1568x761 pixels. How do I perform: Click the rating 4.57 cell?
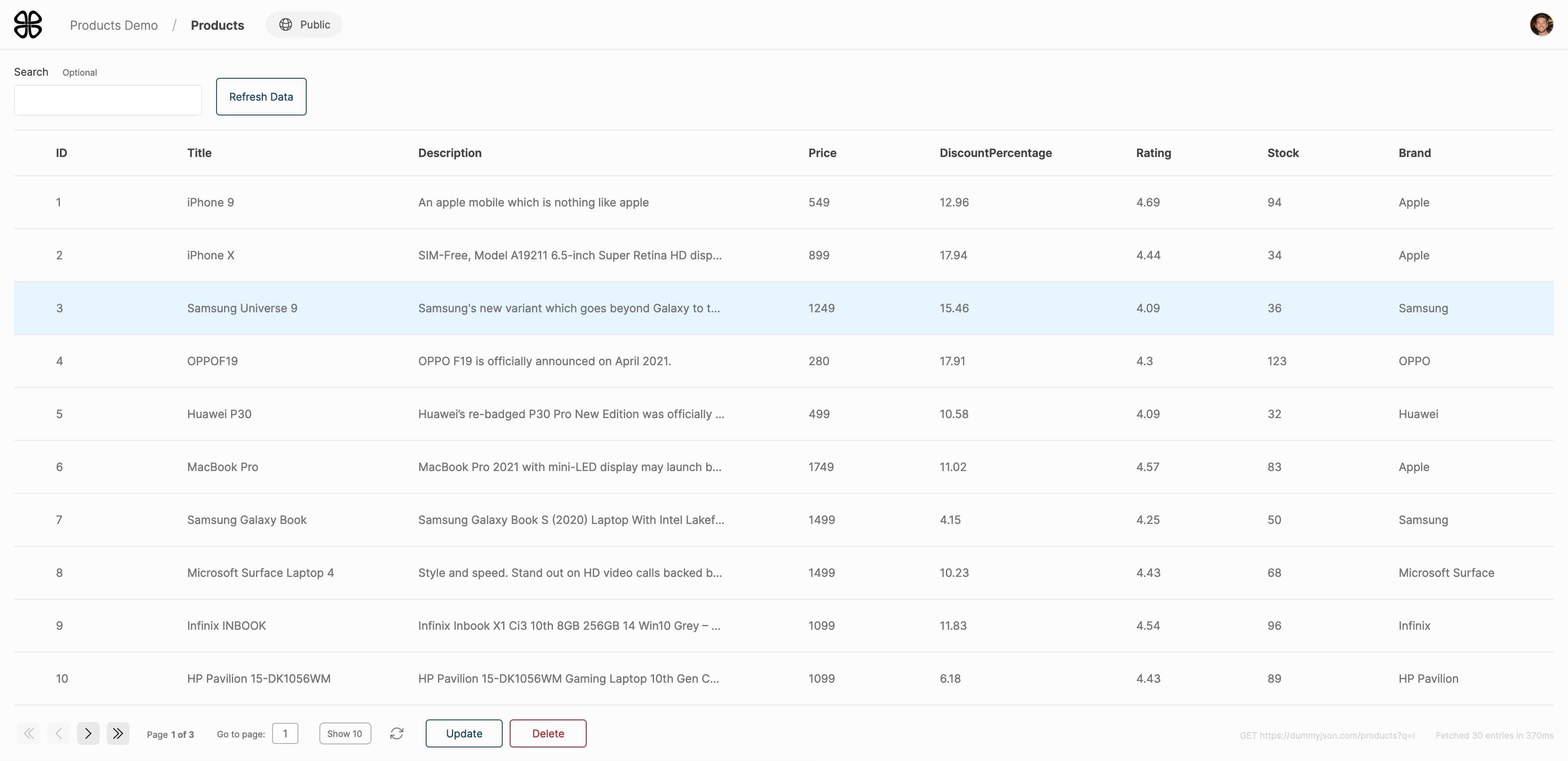(x=1148, y=467)
